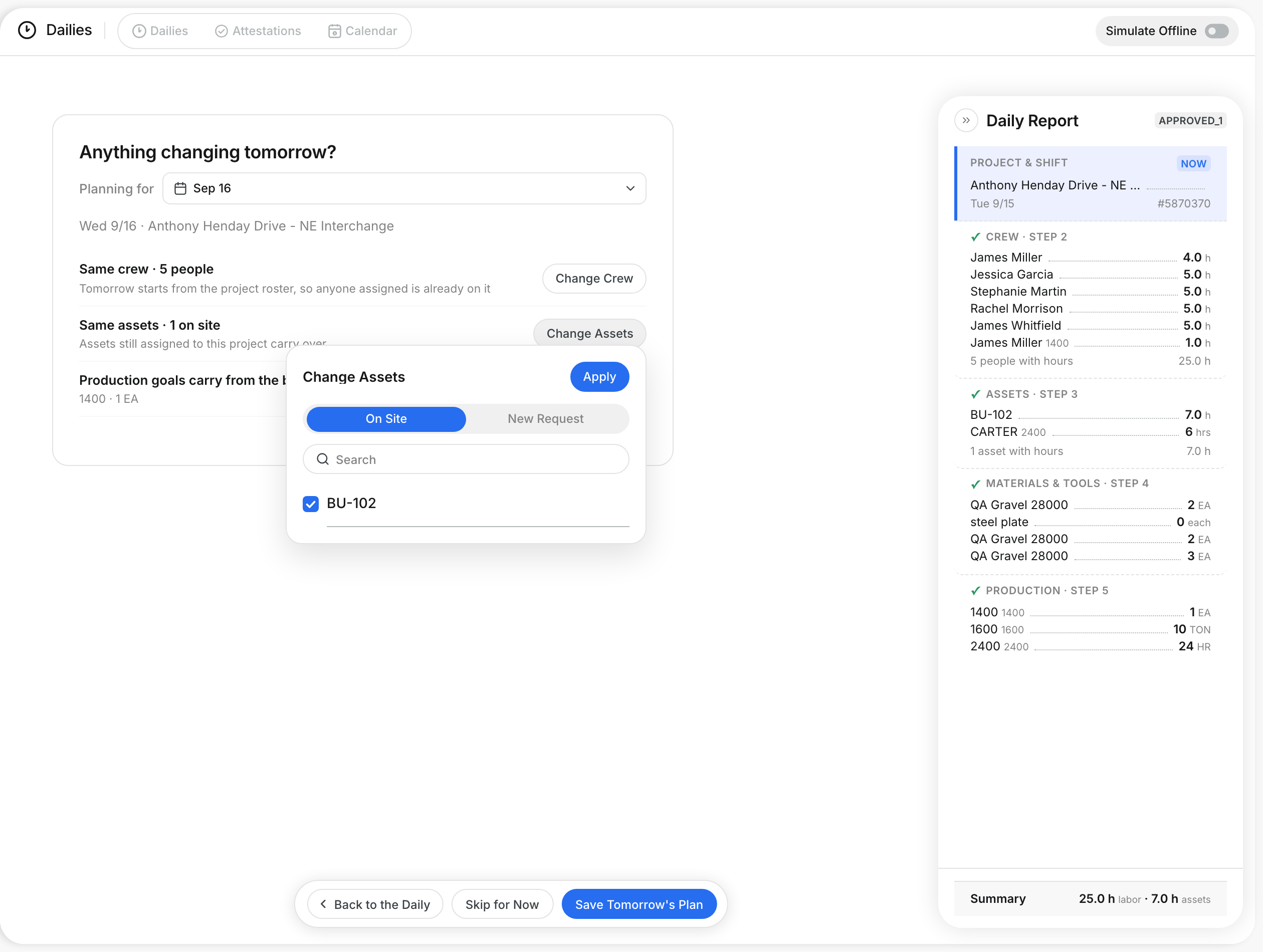The width and height of the screenshot is (1263, 952).
Task: Click the Change Crew button
Action: coord(594,279)
